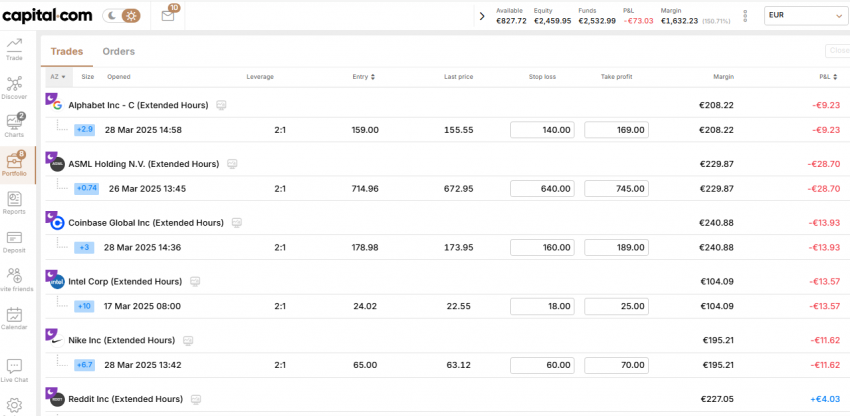Open Charts in the sidebar
The width and height of the screenshot is (850, 416).
(15, 125)
